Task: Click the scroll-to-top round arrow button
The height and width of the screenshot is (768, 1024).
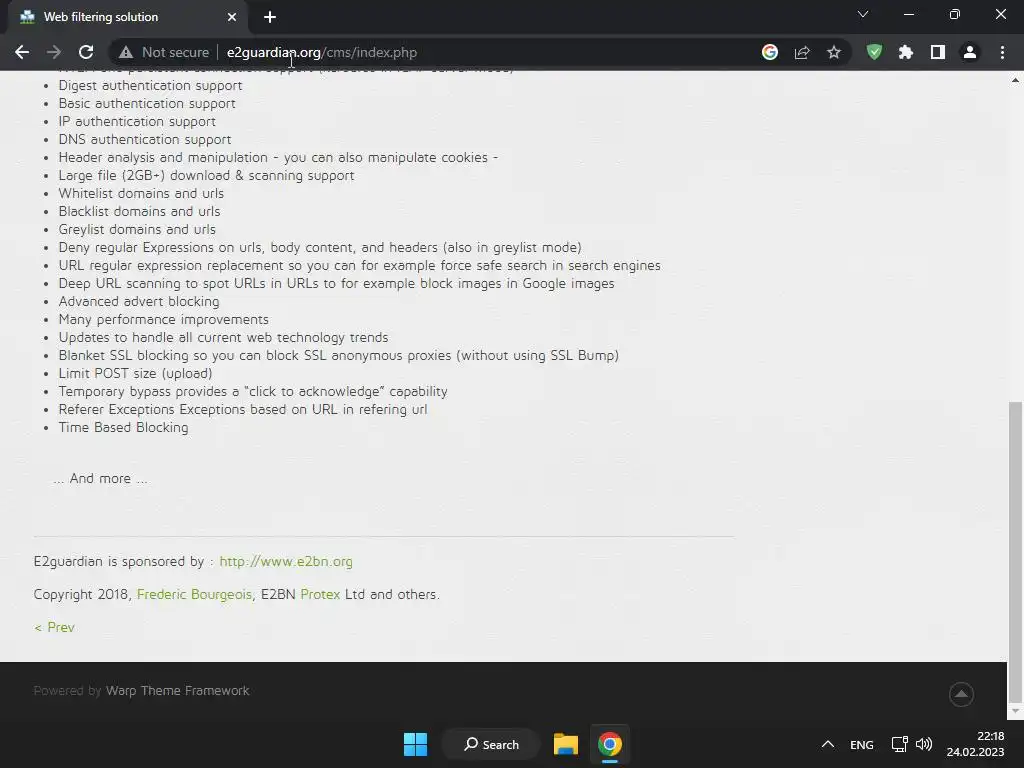Action: point(961,694)
